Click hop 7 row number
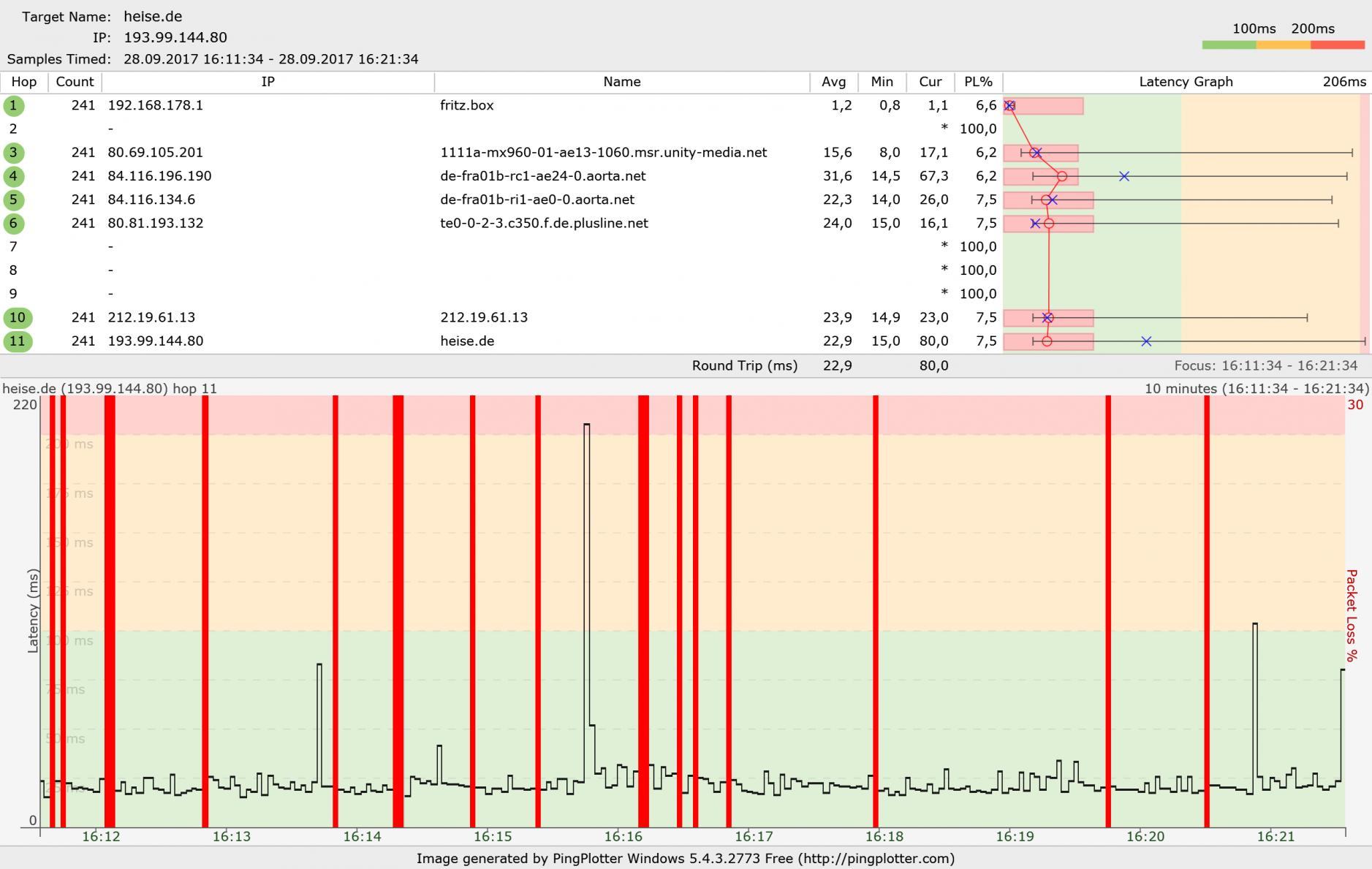The width and height of the screenshot is (1372, 869). (13, 246)
